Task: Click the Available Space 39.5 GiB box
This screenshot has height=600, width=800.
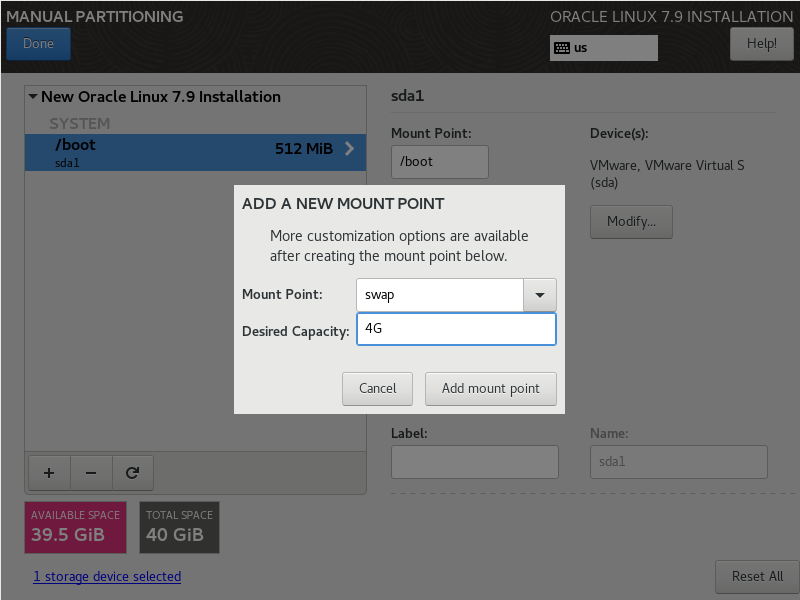Action: coord(76,527)
